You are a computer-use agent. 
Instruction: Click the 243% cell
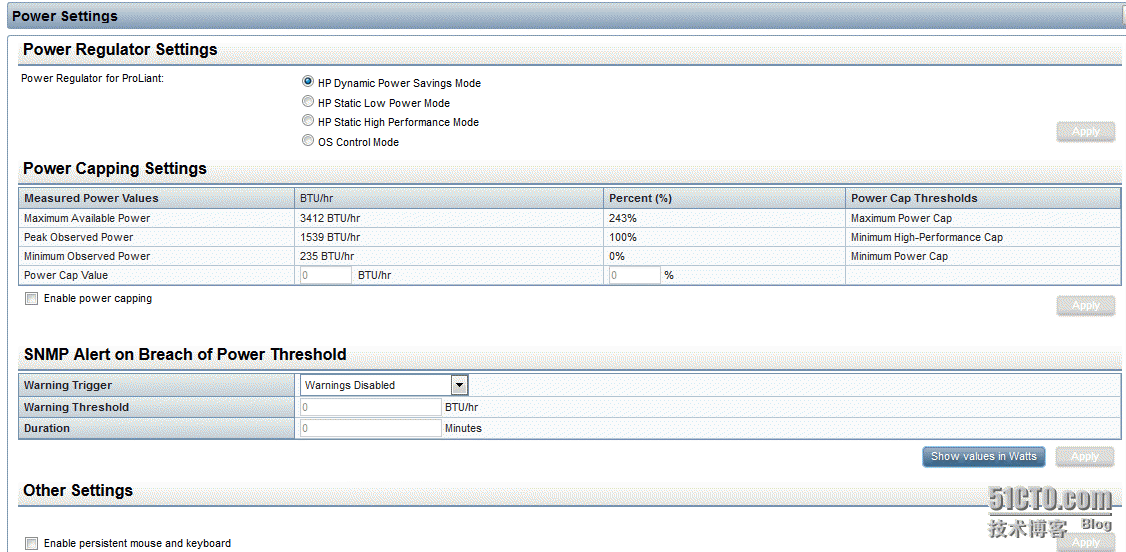coord(621,218)
